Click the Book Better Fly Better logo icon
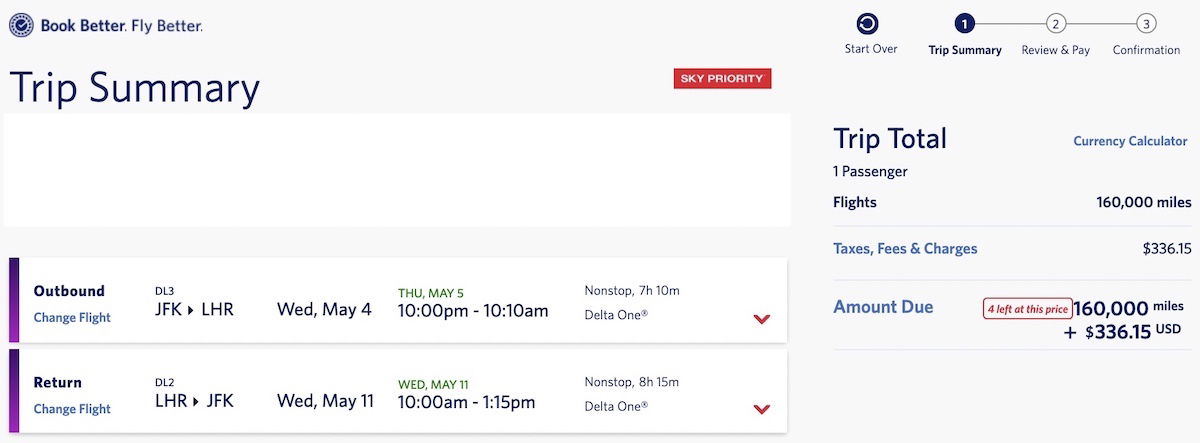Screen dimensions: 1200x443 point(21,25)
